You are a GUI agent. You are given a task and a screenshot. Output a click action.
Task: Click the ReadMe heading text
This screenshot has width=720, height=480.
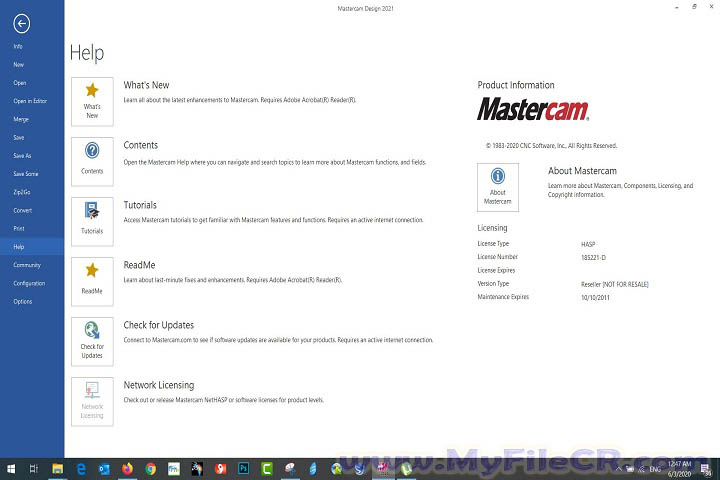tap(139, 265)
